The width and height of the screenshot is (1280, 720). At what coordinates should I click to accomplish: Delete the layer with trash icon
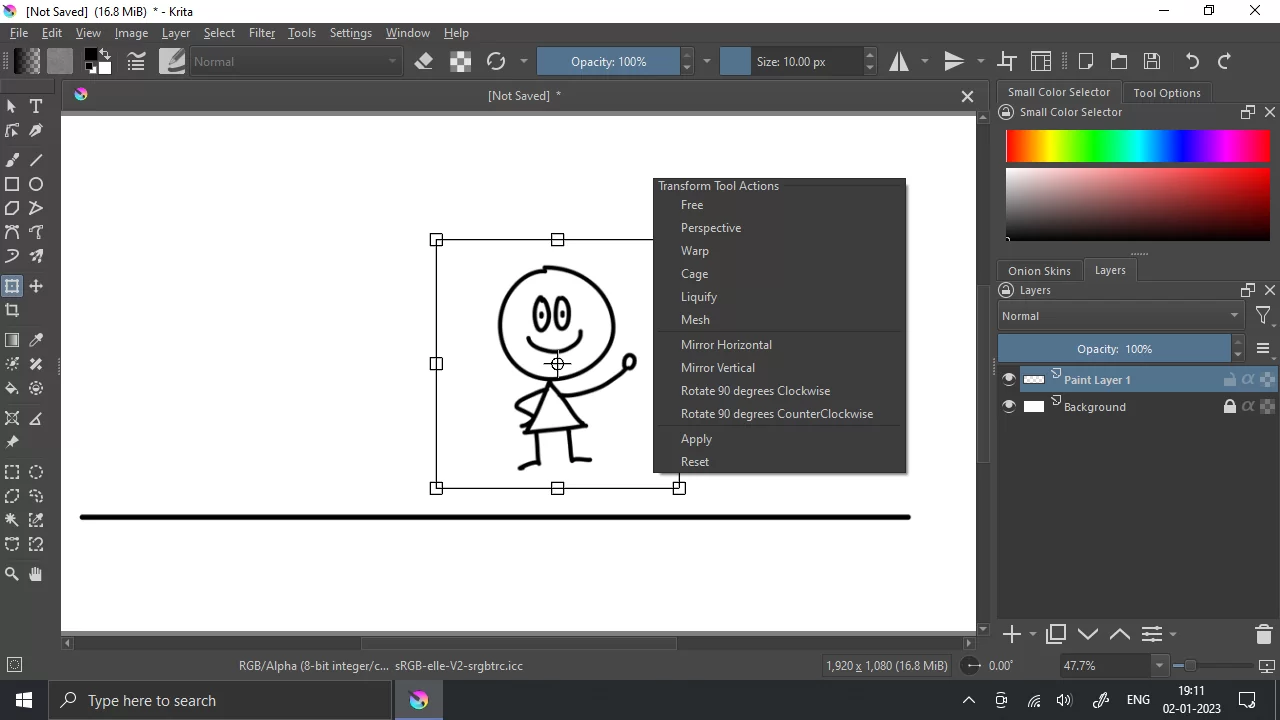pos(1263,634)
